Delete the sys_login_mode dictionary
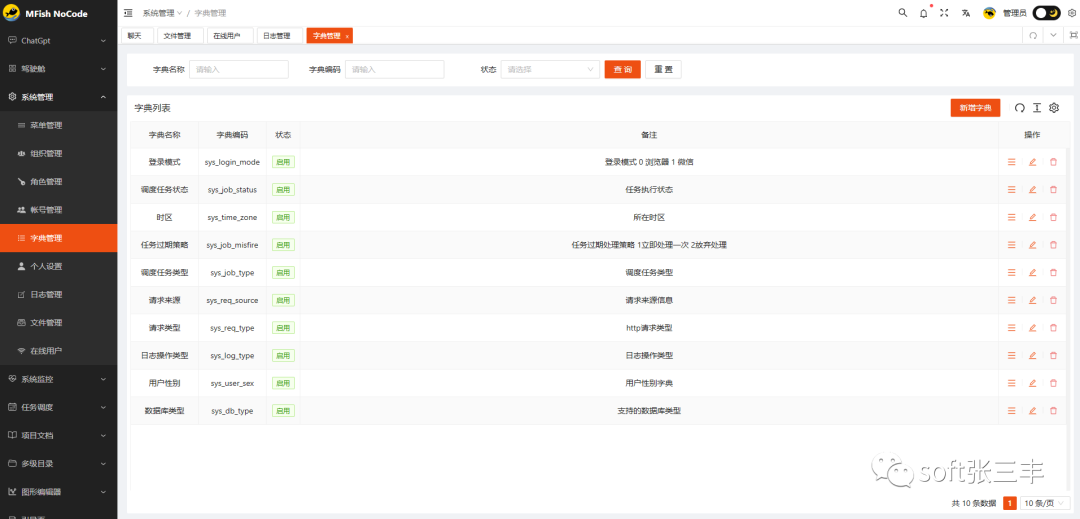1080x519 pixels. tap(1053, 162)
